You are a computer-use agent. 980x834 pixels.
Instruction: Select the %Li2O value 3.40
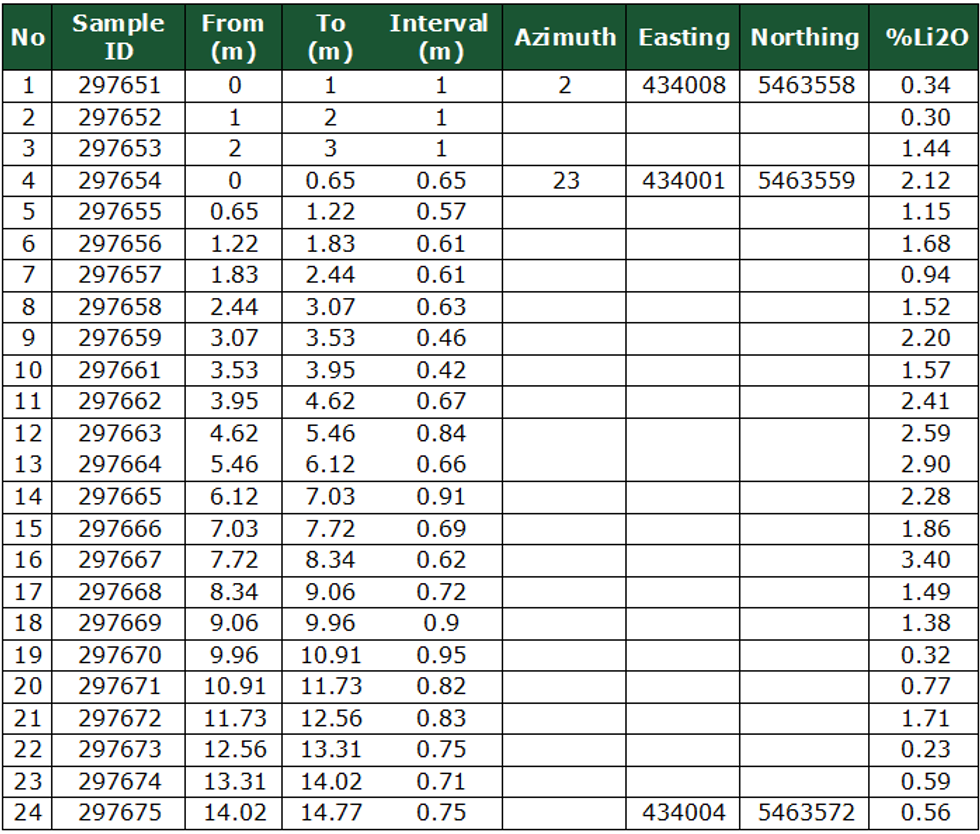point(924,560)
